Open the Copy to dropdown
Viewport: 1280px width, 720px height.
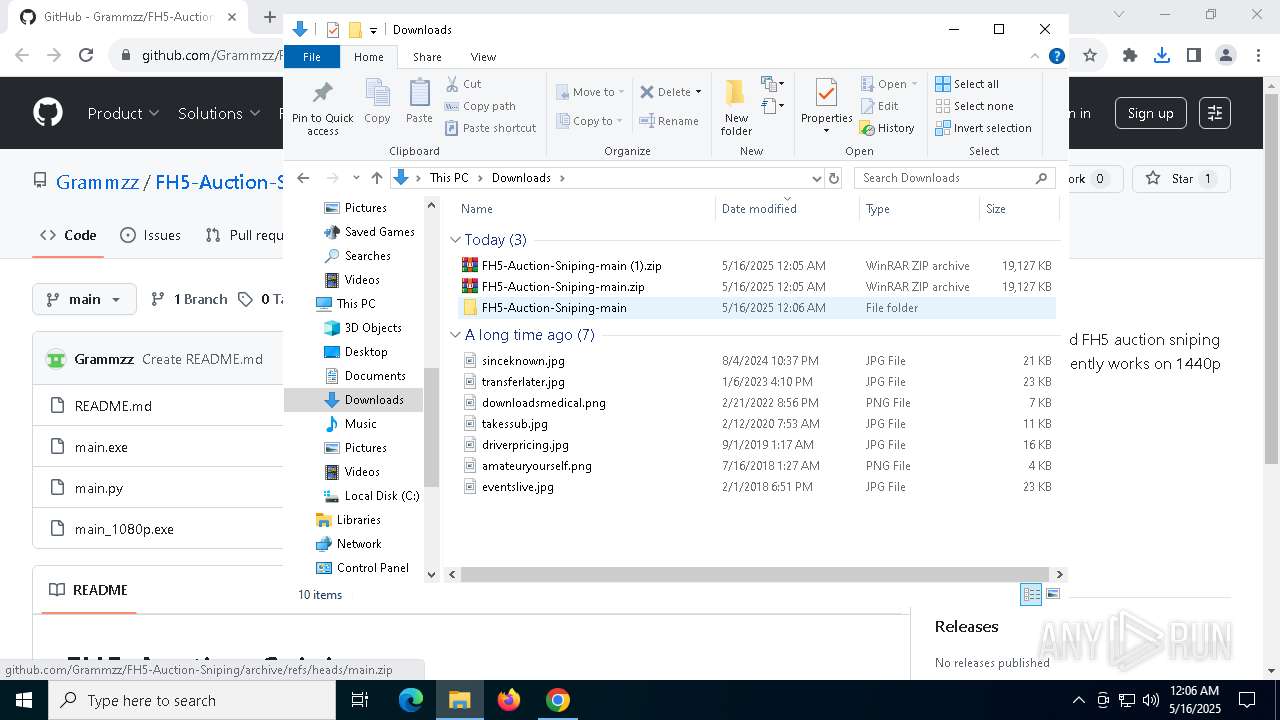pos(590,121)
